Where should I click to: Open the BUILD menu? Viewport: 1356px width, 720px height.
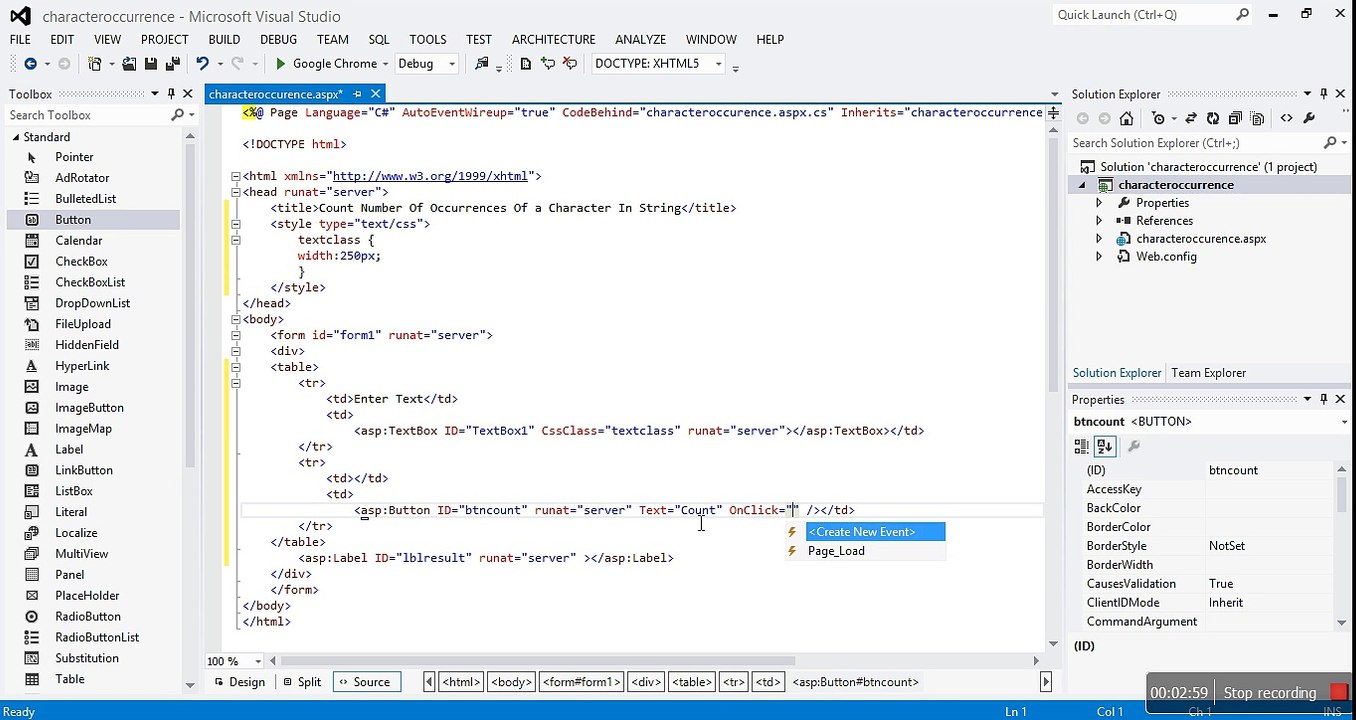(x=224, y=39)
